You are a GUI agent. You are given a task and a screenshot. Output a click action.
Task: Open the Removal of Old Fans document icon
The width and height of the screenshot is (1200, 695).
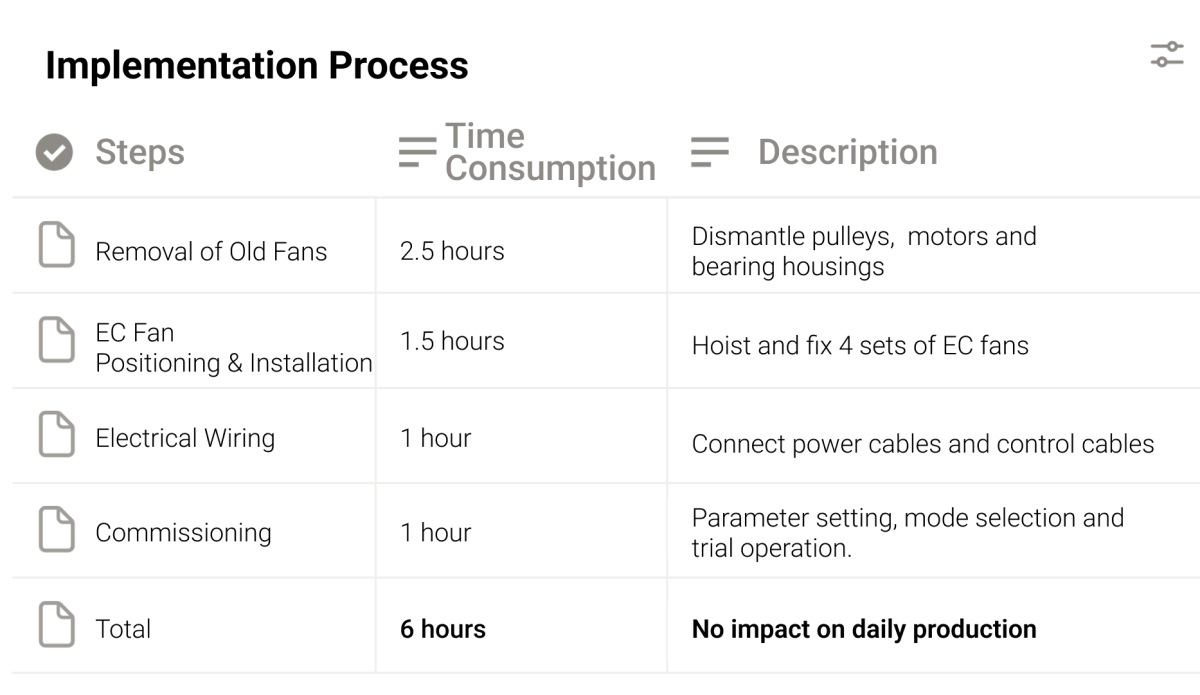(56, 246)
